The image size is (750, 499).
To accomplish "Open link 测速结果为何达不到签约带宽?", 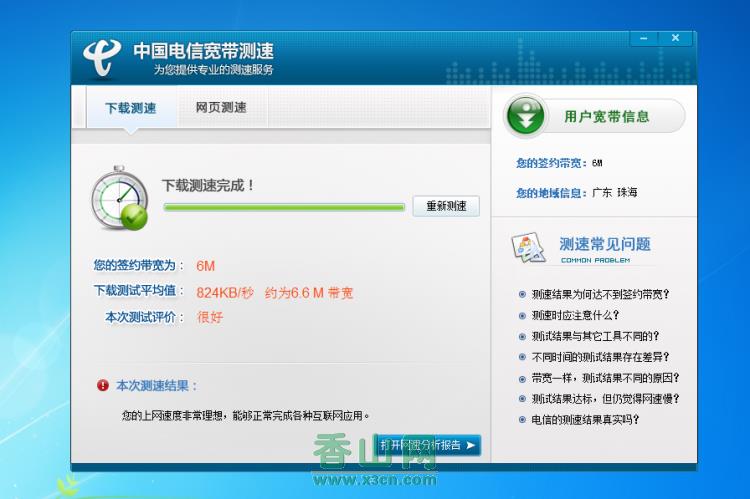I will tap(600, 294).
